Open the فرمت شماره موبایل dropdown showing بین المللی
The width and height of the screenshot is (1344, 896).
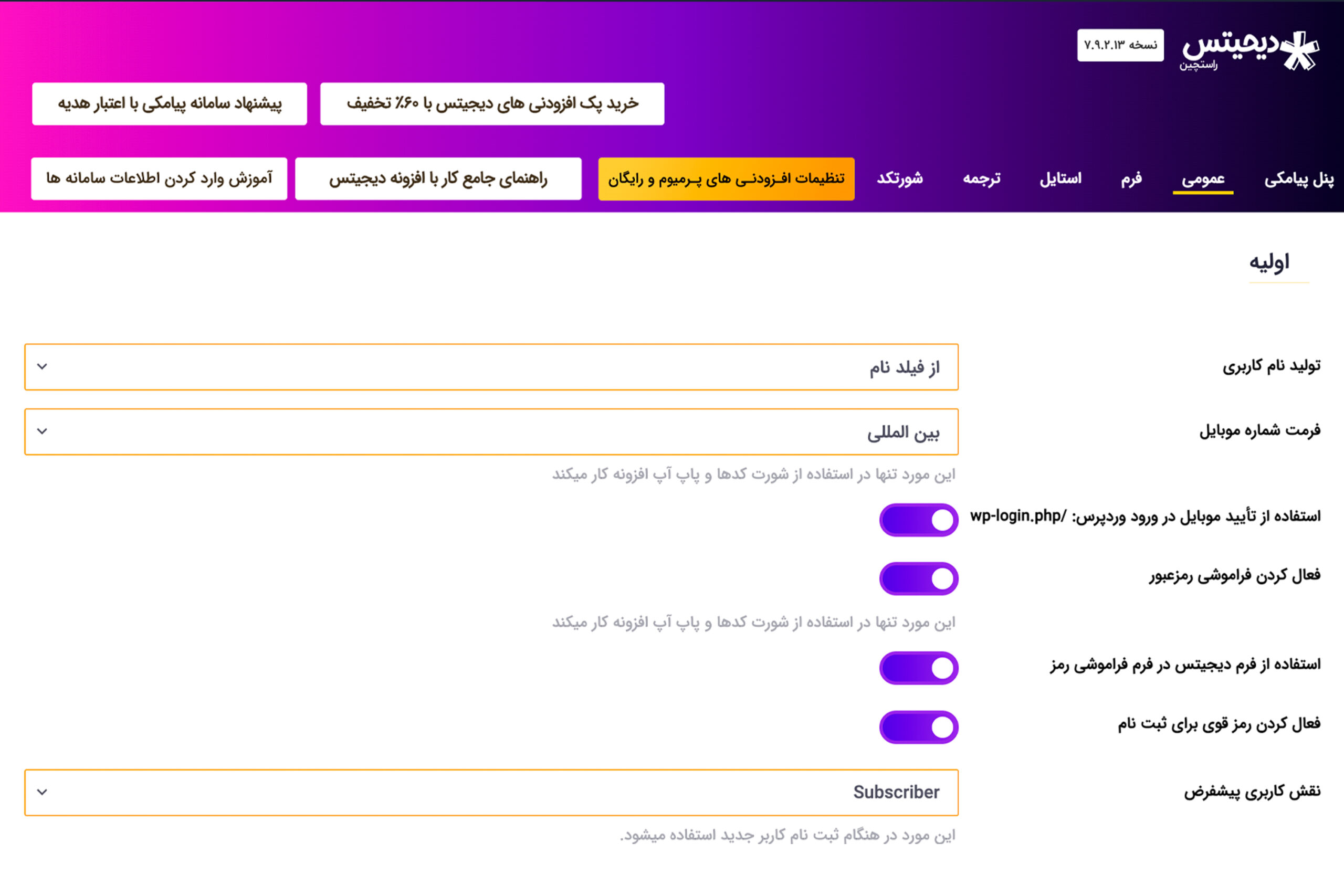point(491,432)
